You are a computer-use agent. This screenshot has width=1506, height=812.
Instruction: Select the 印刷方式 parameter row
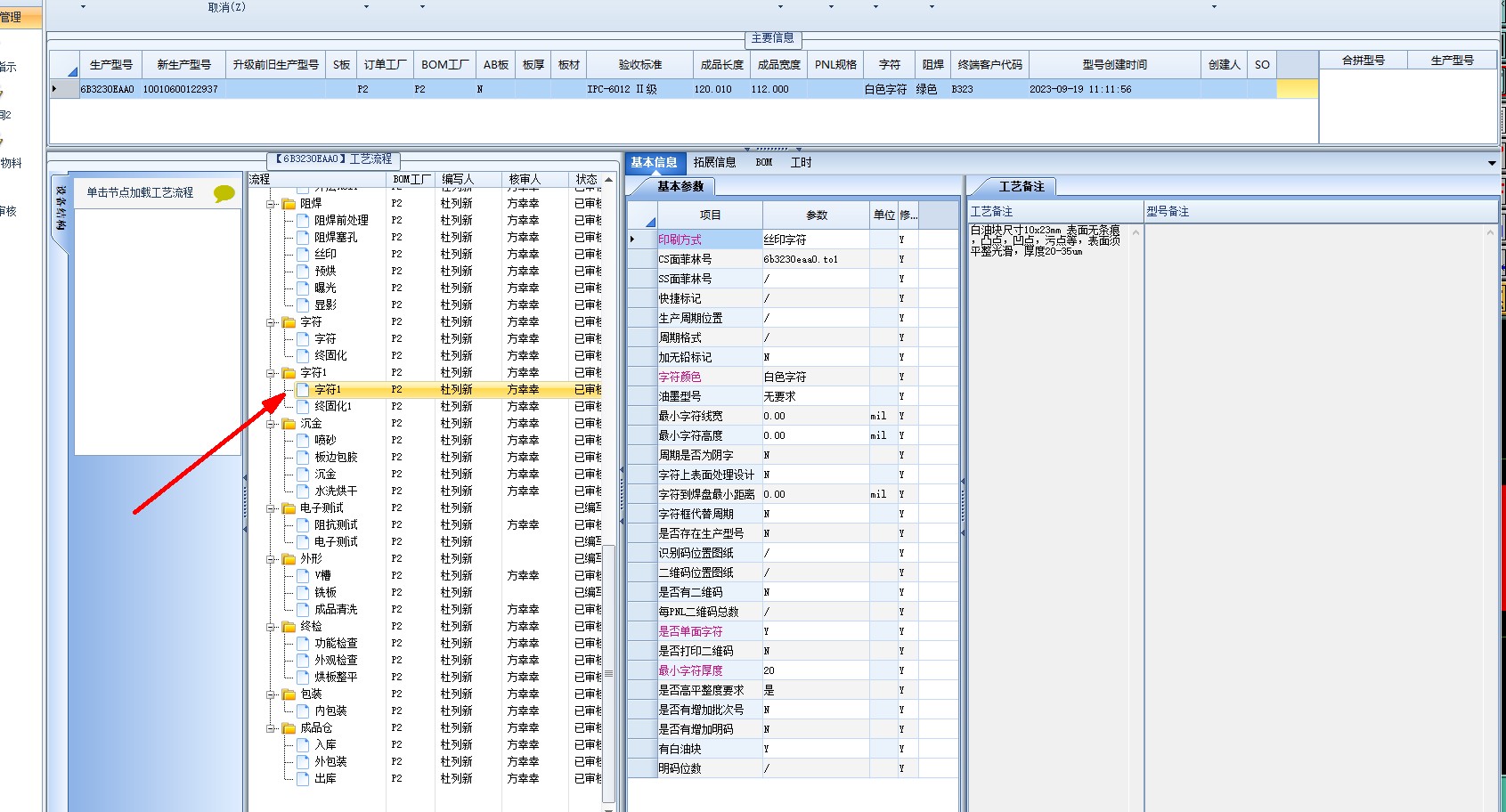point(793,240)
